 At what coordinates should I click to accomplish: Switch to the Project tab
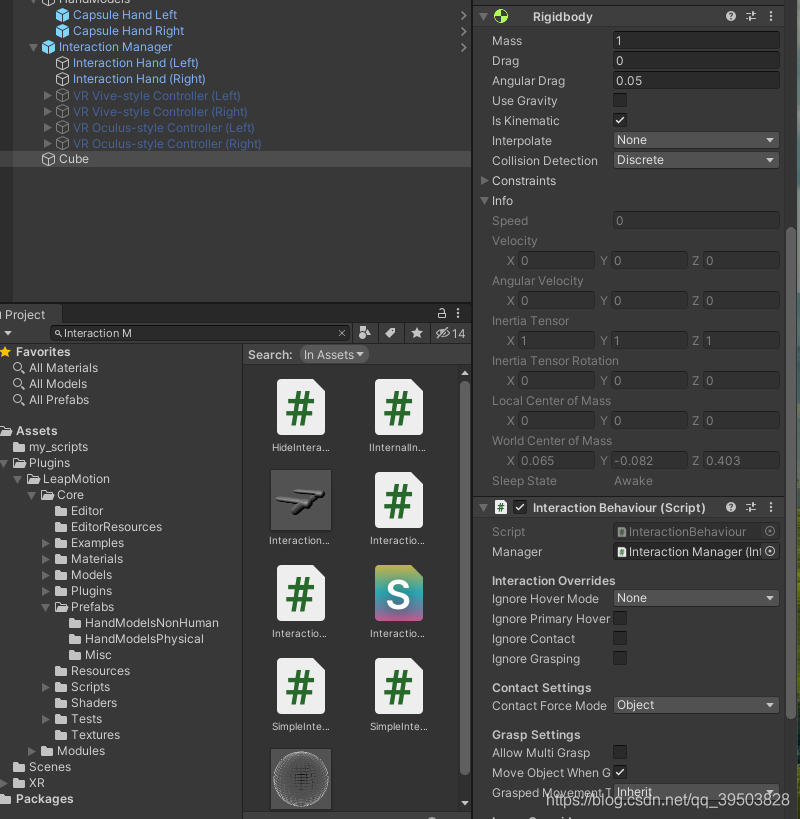pyautogui.click(x=29, y=314)
